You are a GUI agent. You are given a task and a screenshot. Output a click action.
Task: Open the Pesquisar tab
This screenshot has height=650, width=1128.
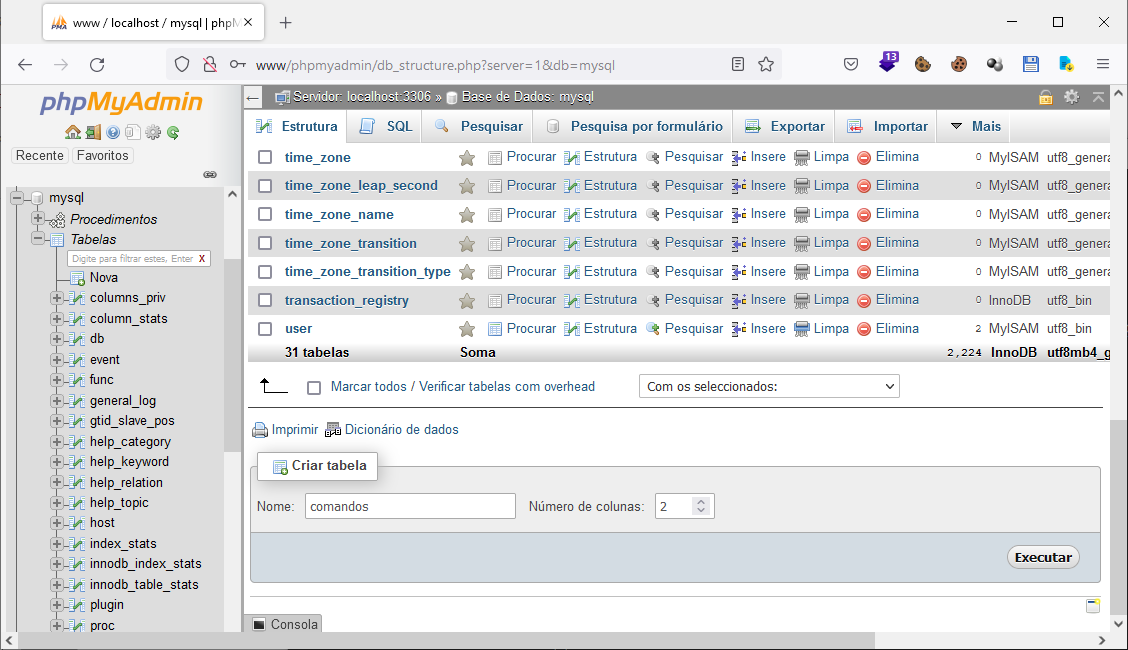point(478,127)
